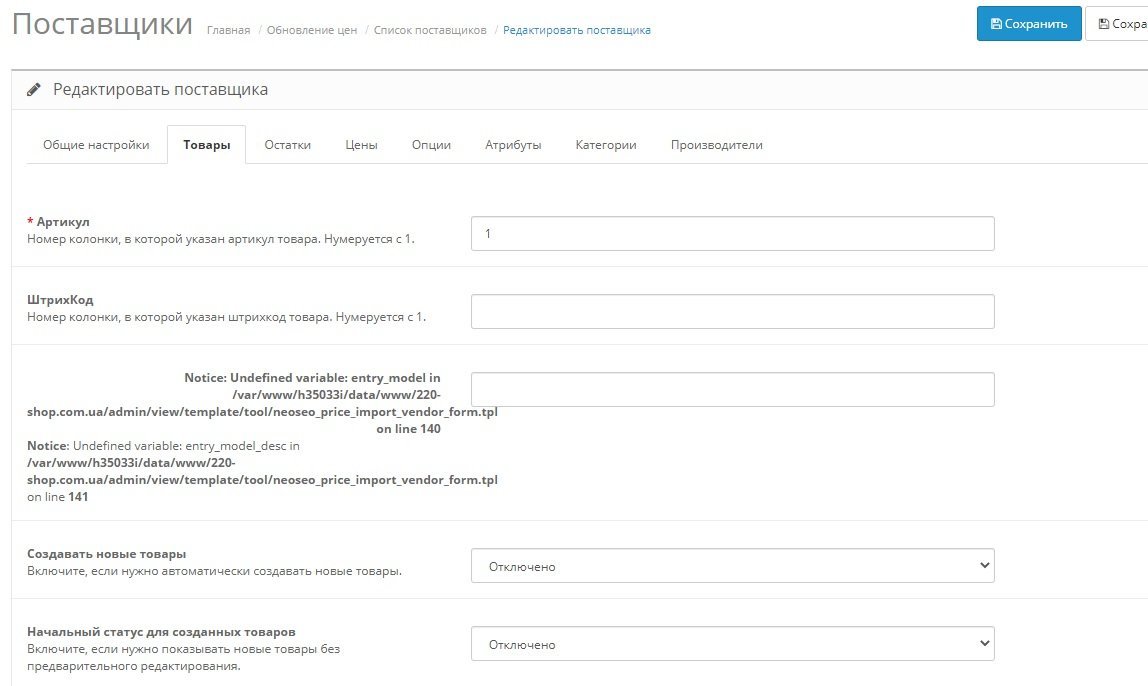Click the pencil icon beside Редактировать поставщика
The height and width of the screenshot is (686, 1148).
point(34,89)
